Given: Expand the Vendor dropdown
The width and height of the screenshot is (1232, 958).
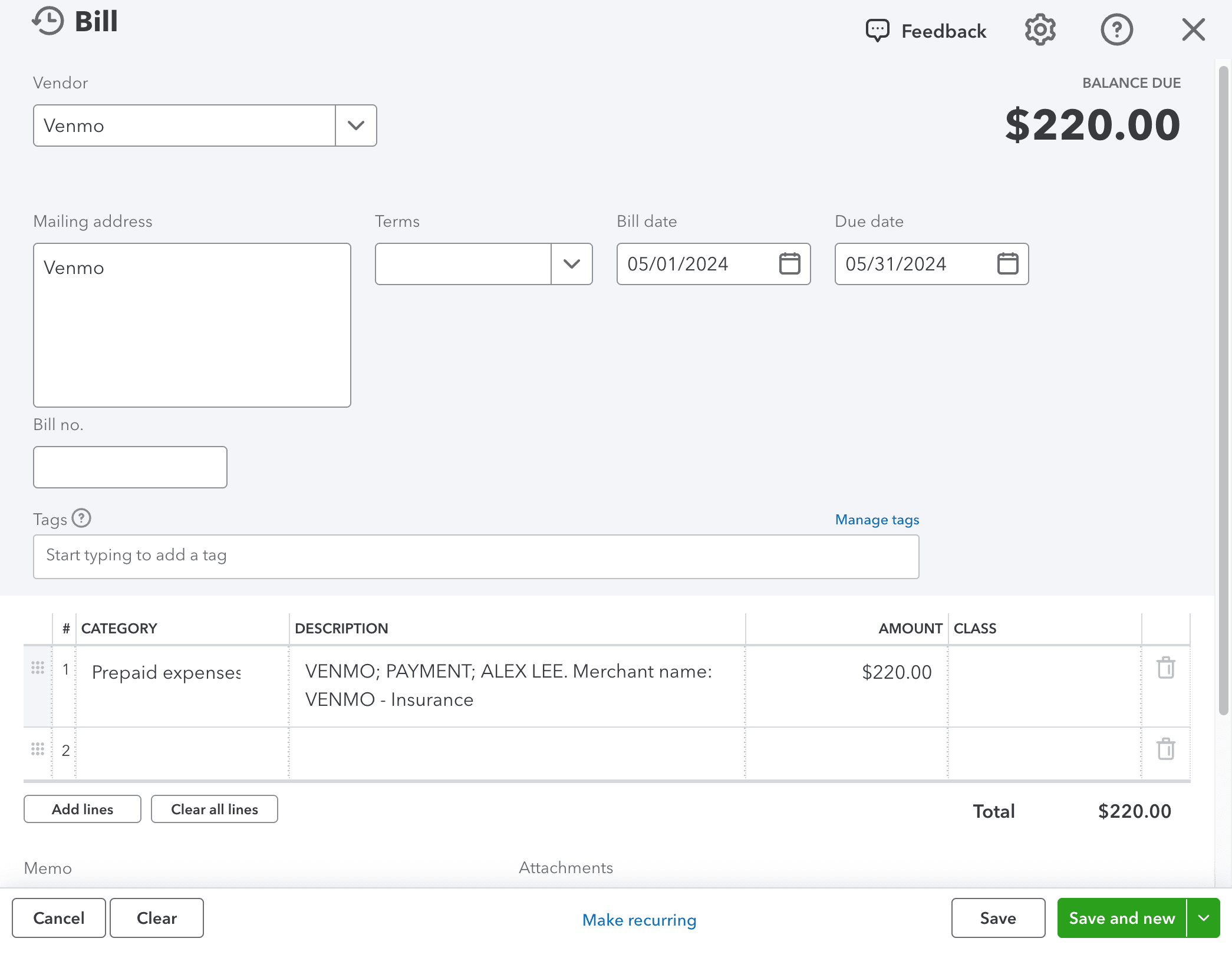Looking at the screenshot, I should coord(355,125).
